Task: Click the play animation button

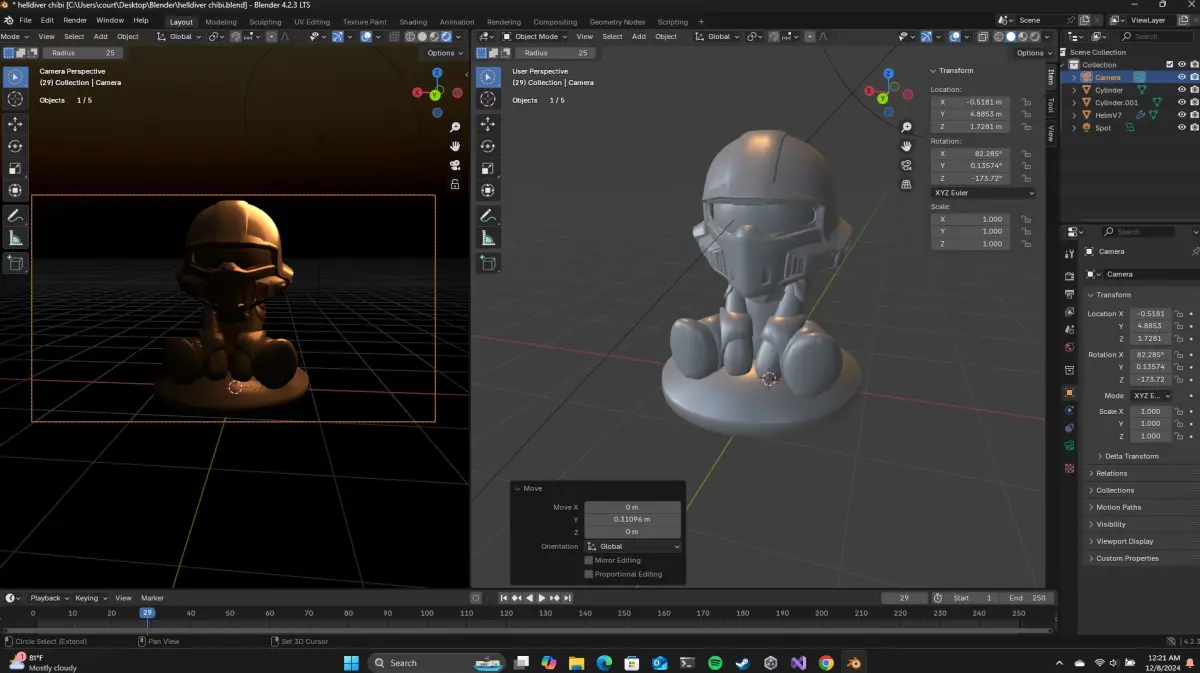Action: (x=542, y=598)
